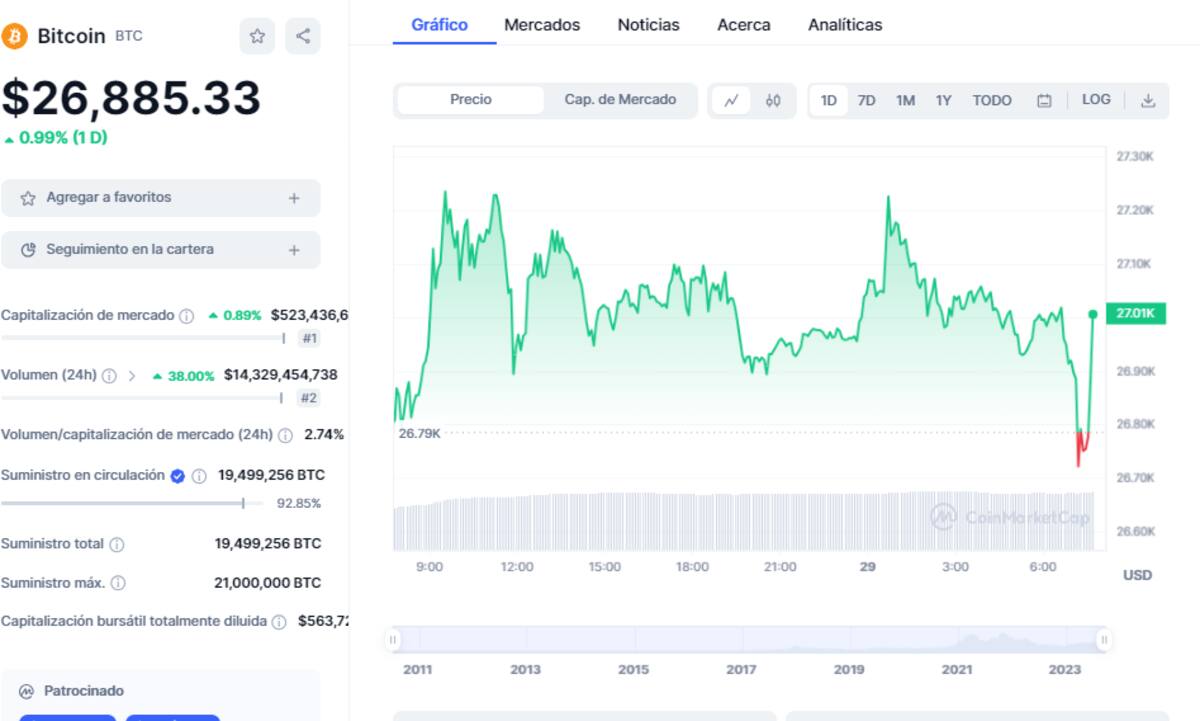Select the 7D time range
Screen dimensions: 1200x721
coord(867,100)
